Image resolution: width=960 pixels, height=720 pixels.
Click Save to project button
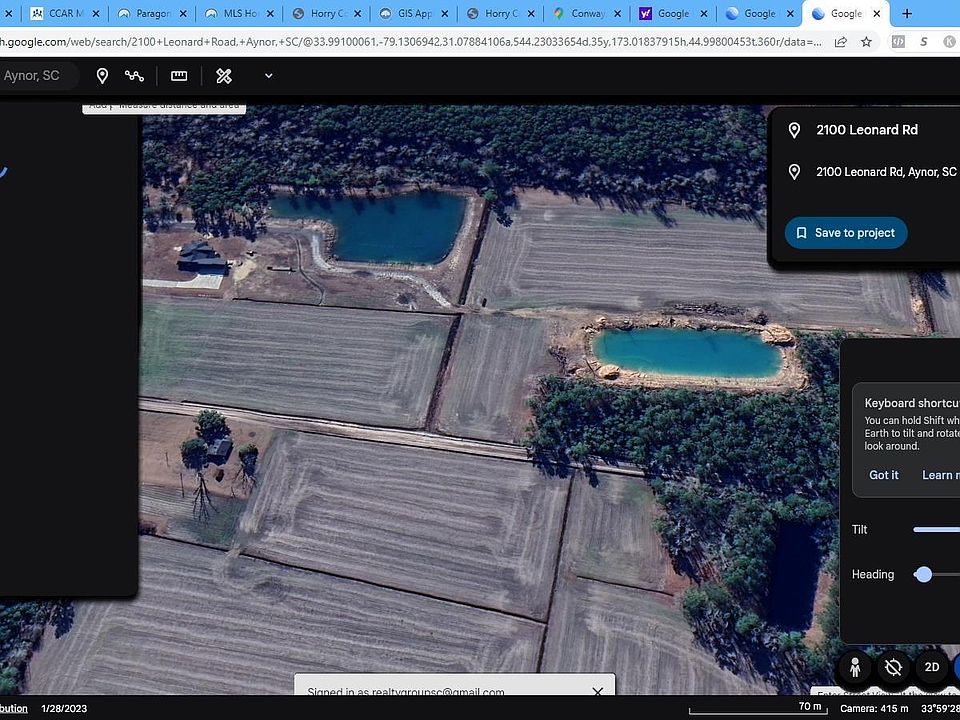pyautogui.click(x=846, y=233)
